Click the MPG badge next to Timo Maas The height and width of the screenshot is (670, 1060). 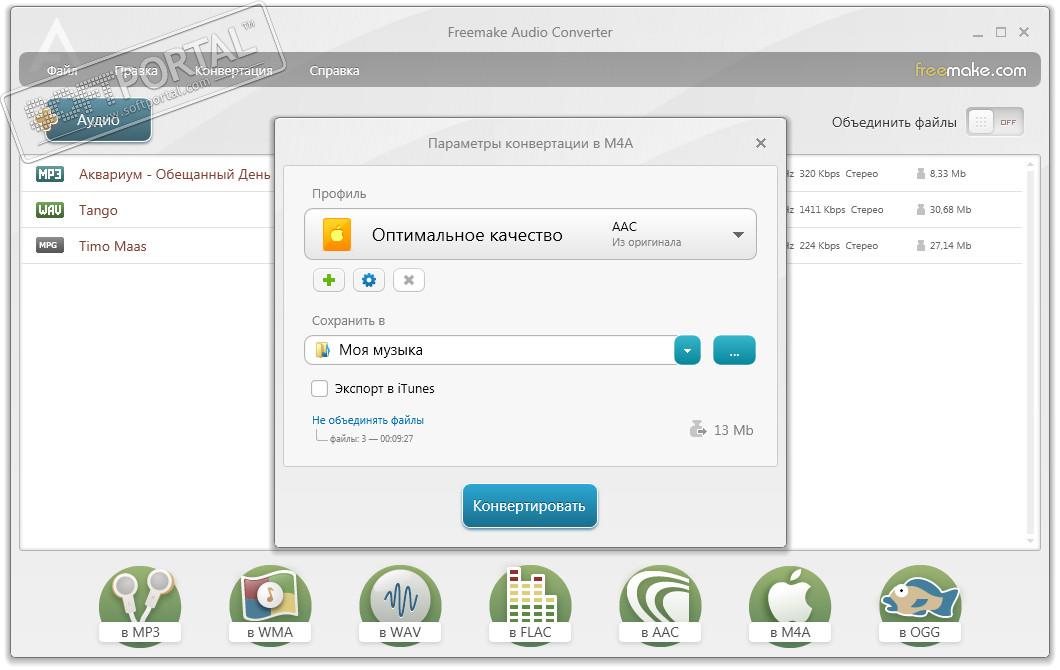(49, 245)
